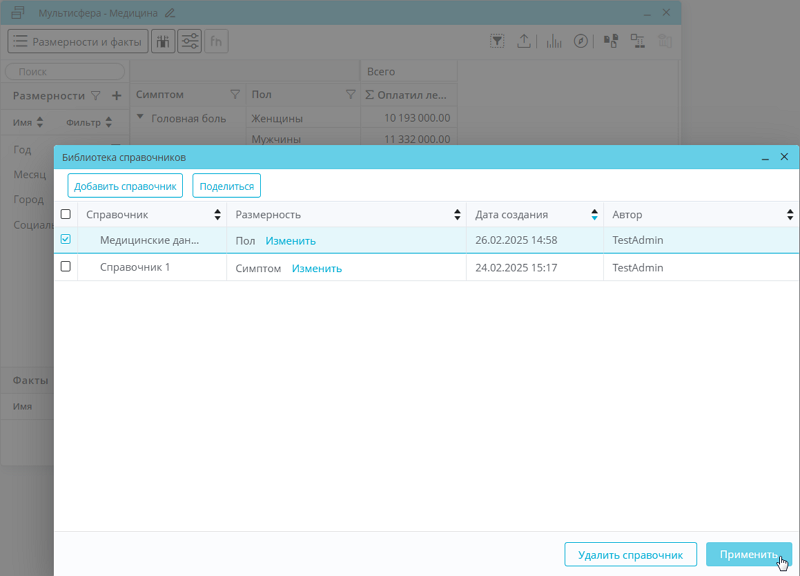
Task: Open the filter dropdown on Пол column
Action: (350, 95)
